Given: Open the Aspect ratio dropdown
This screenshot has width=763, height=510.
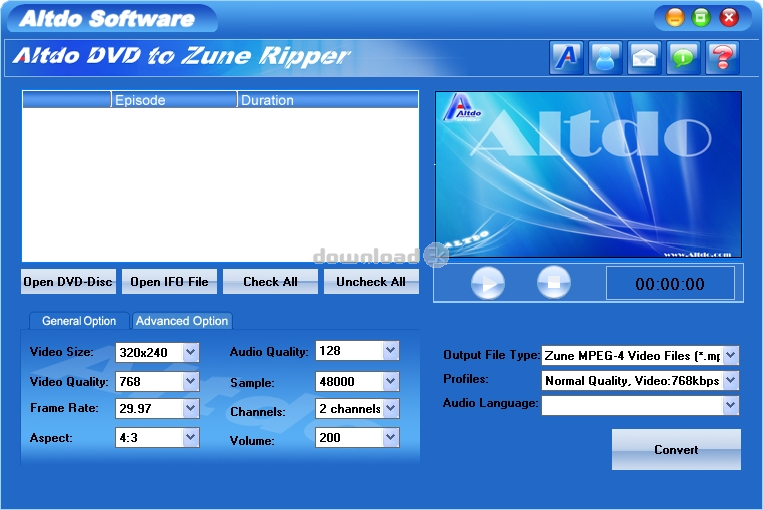Looking at the screenshot, I should click(x=190, y=437).
